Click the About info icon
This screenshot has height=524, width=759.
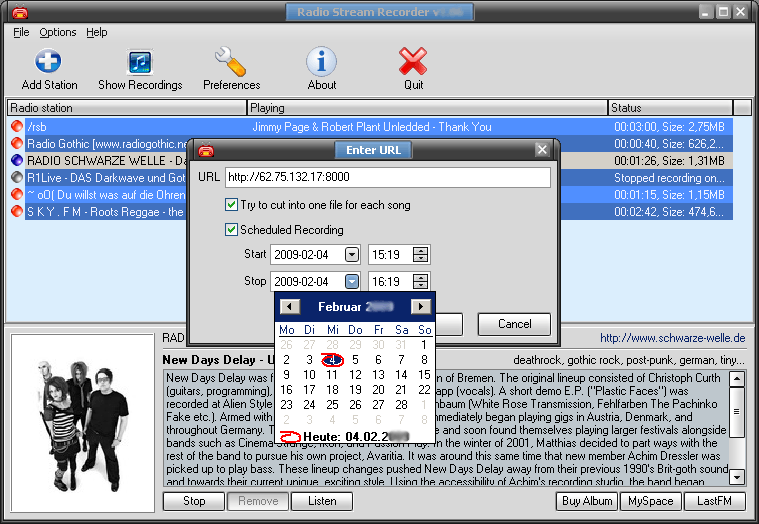[x=321, y=62]
